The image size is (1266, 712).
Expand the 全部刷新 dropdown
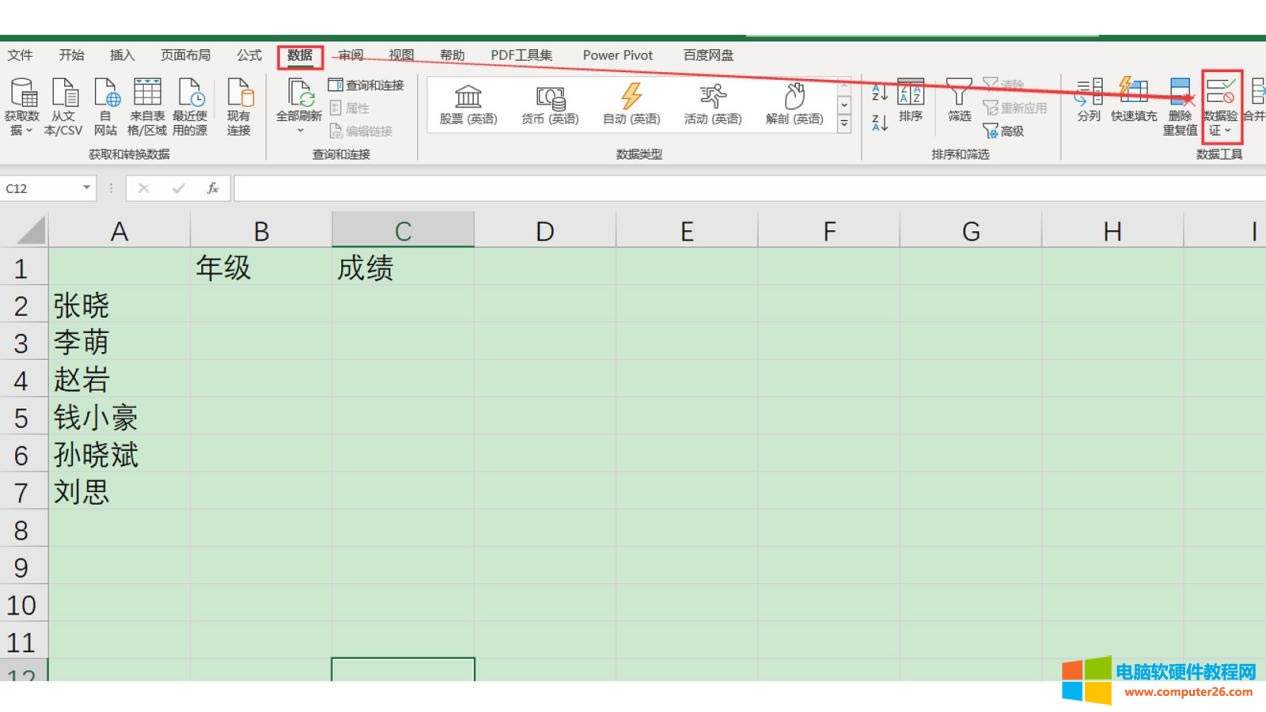pos(299,131)
